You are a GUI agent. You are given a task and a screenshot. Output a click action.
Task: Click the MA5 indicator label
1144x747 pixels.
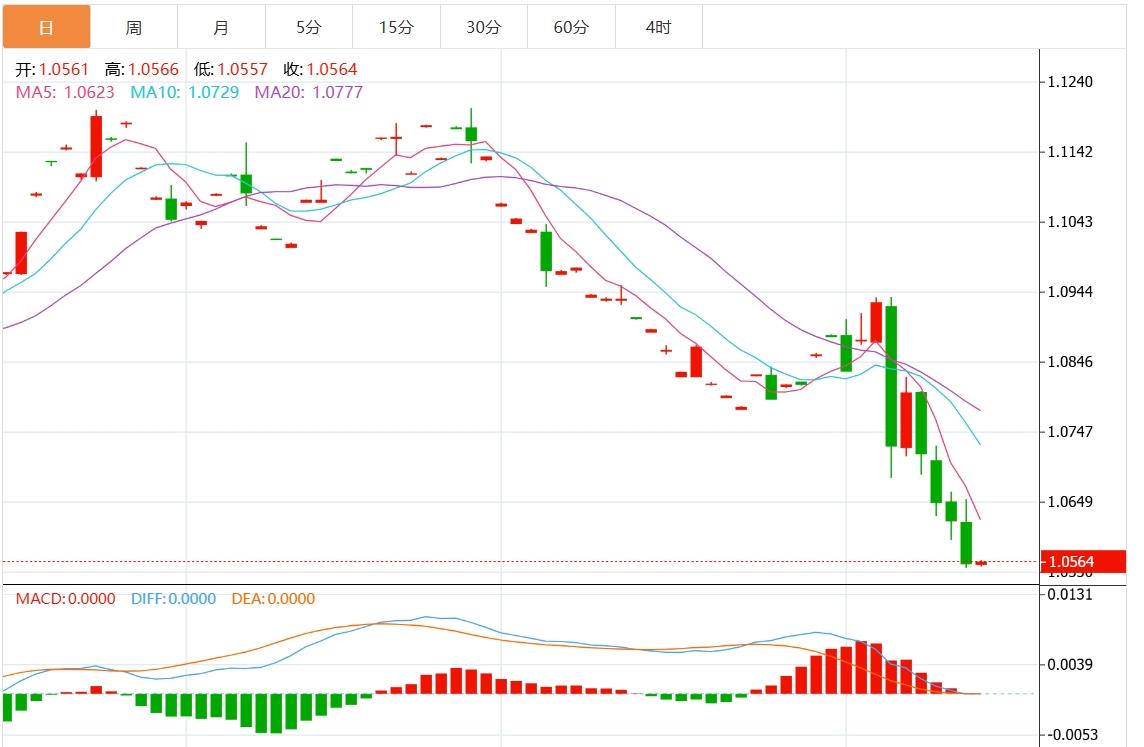pos(65,92)
